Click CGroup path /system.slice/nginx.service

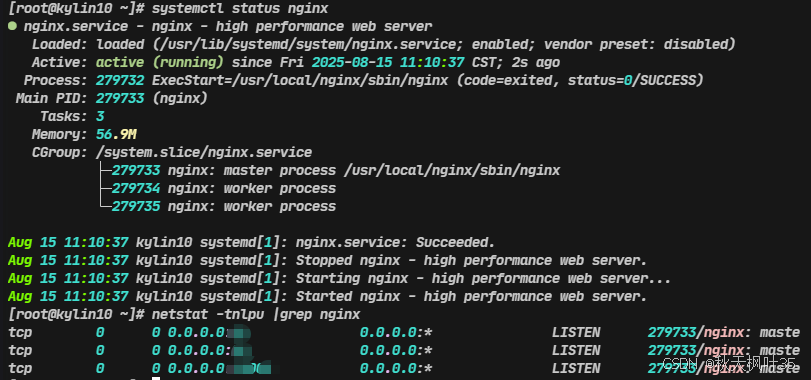click(204, 153)
